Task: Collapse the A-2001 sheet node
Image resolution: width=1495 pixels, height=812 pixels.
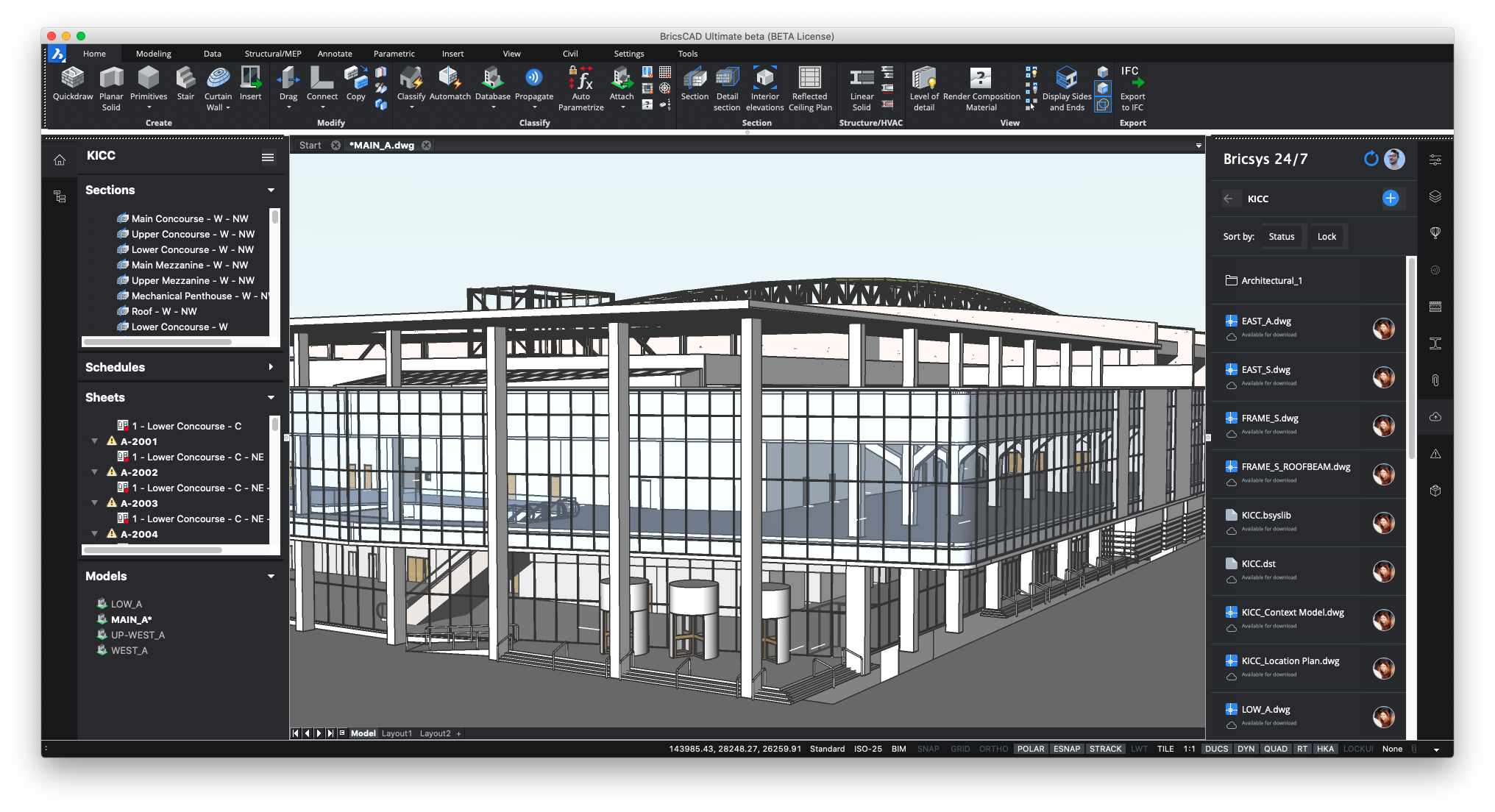Action: click(94, 441)
